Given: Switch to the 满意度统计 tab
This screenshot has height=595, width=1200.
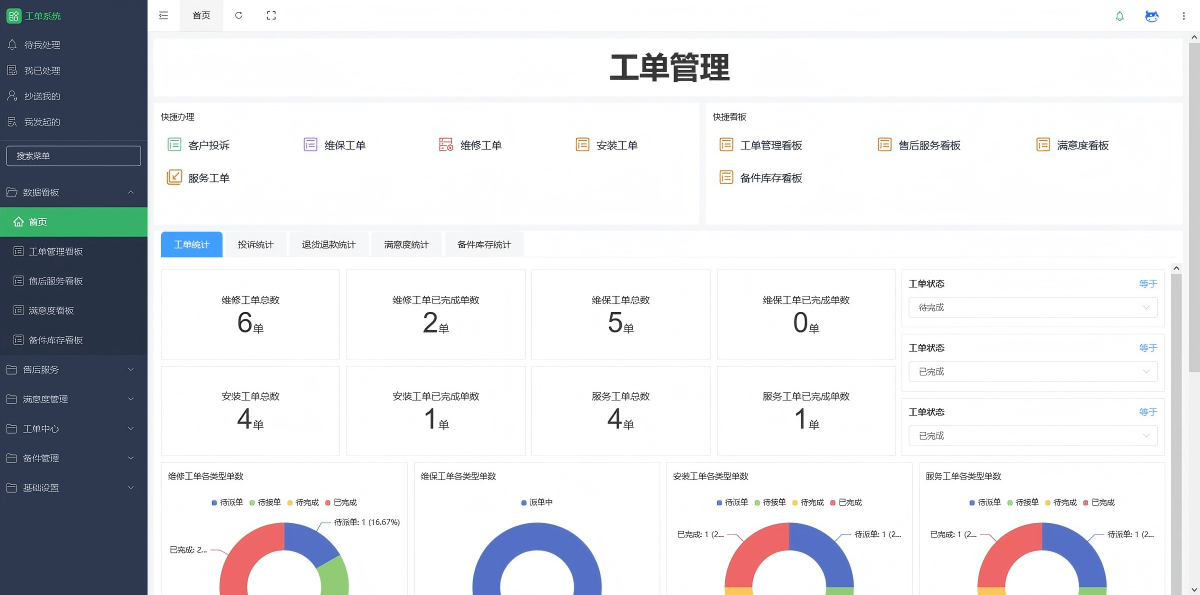Looking at the screenshot, I should [406, 244].
